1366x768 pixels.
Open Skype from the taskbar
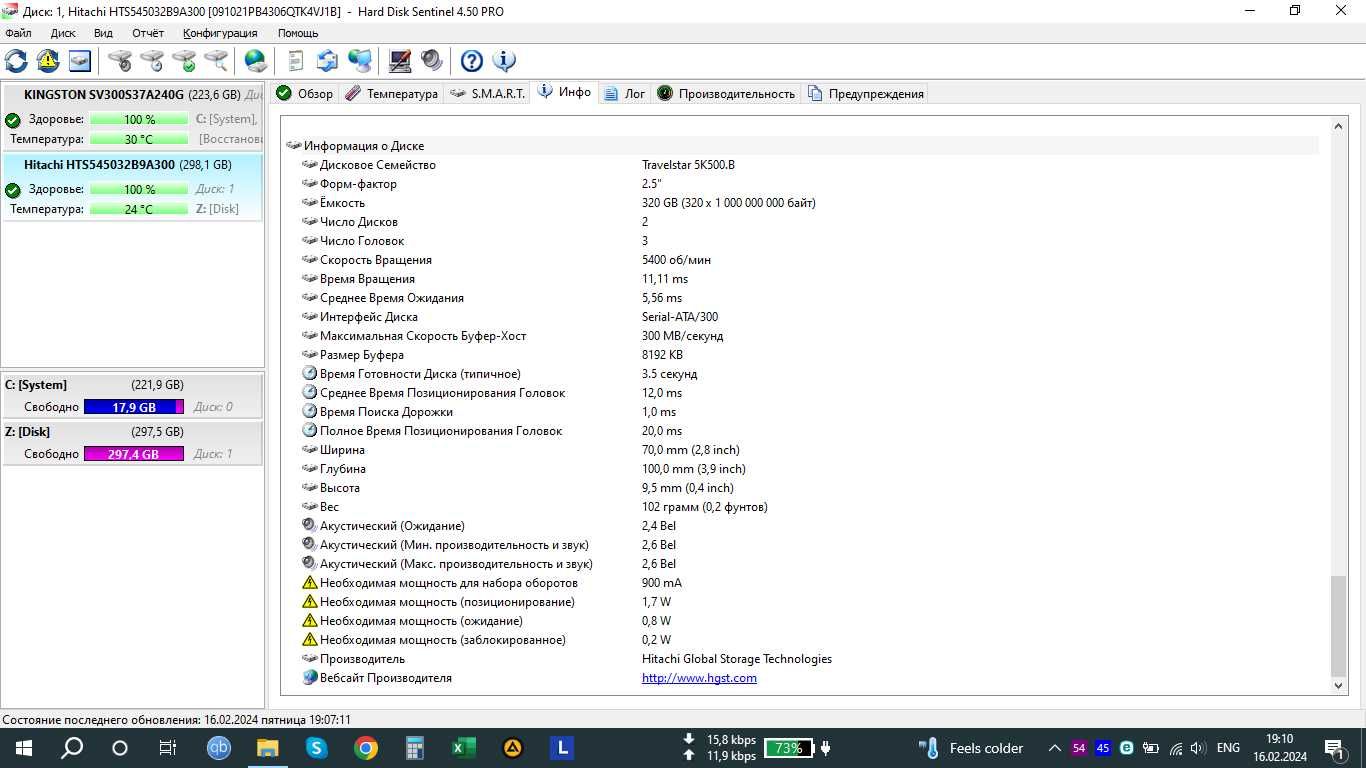316,748
